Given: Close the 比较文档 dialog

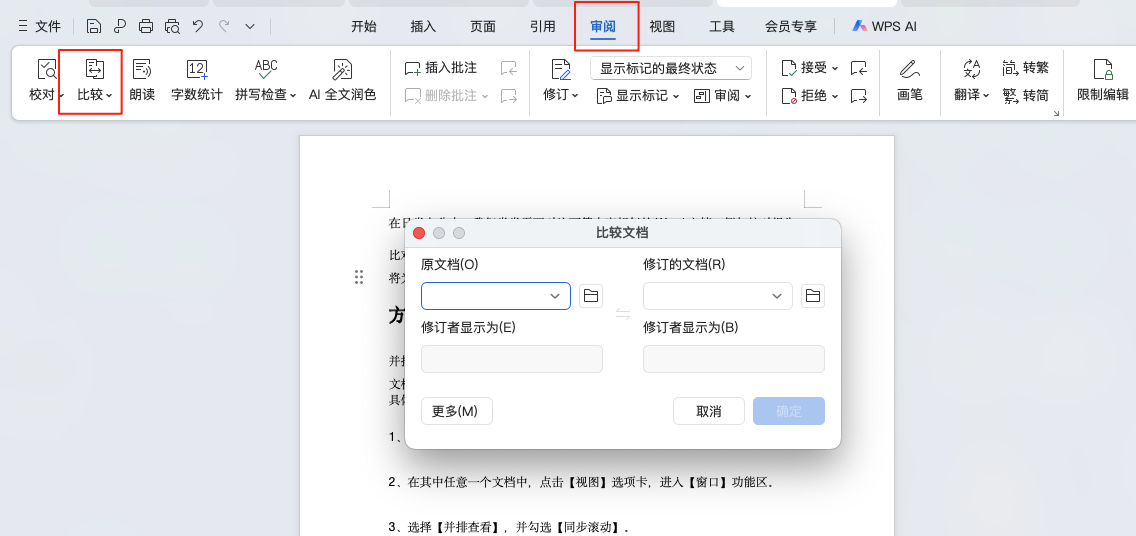Looking at the screenshot, I should (x=419, y=233).
